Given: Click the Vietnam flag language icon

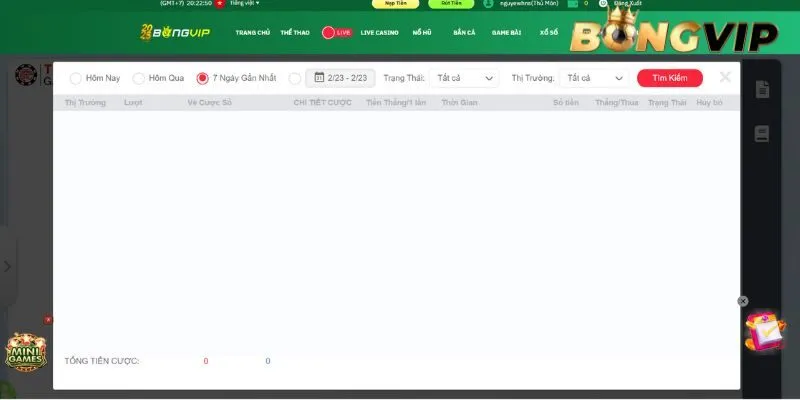Looking at the screenshot, I should point(219,3).
